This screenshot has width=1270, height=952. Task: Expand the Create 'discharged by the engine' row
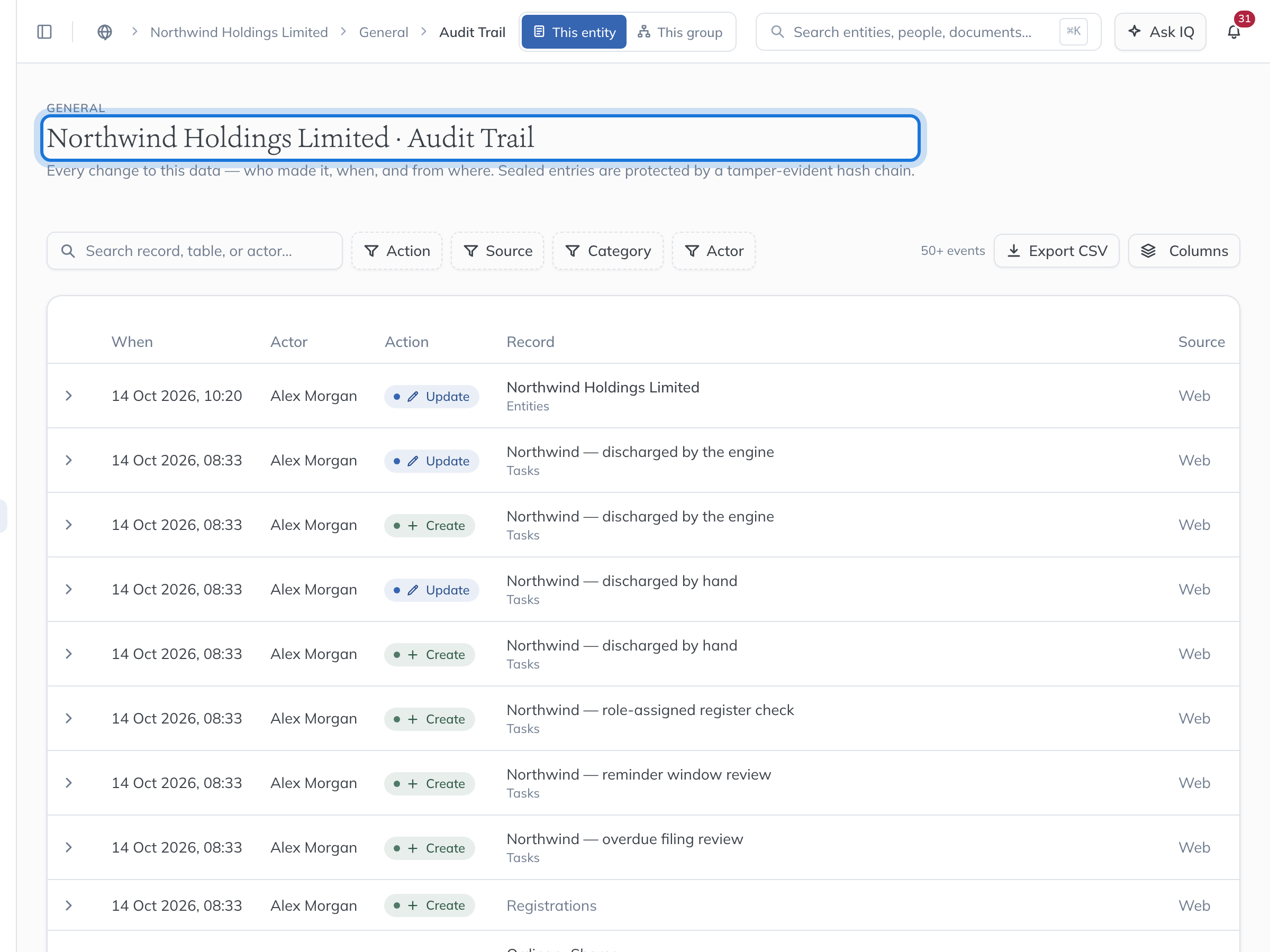68,525
